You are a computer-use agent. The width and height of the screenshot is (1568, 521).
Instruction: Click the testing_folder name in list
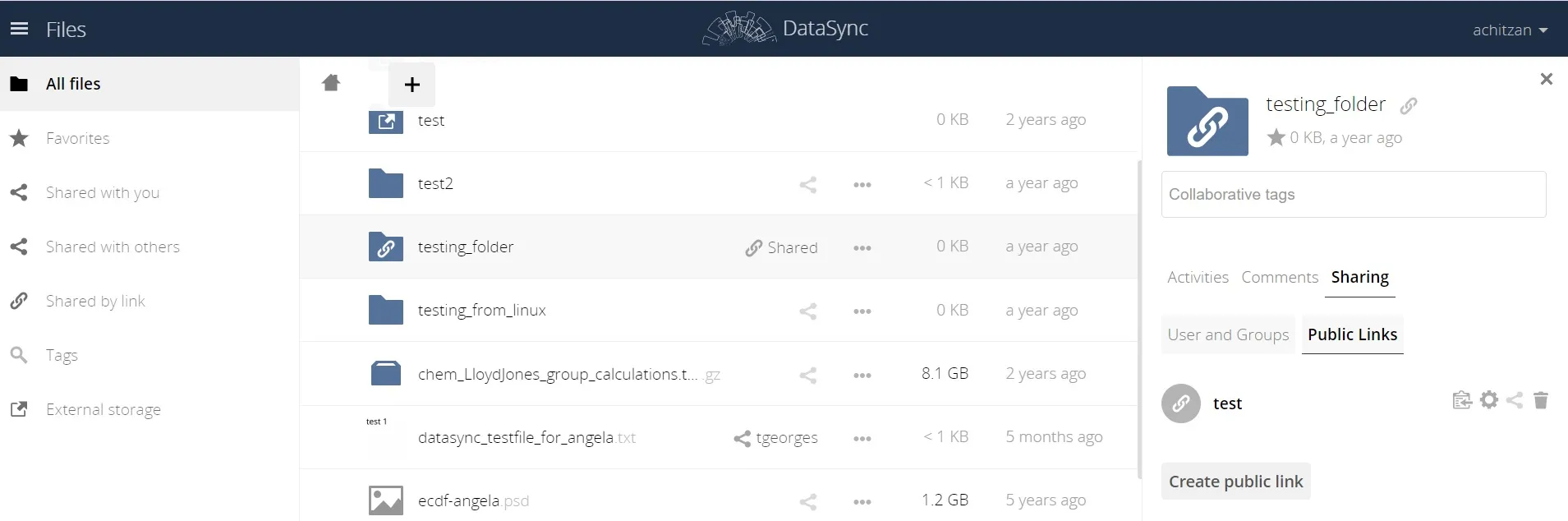pos(466,247)
